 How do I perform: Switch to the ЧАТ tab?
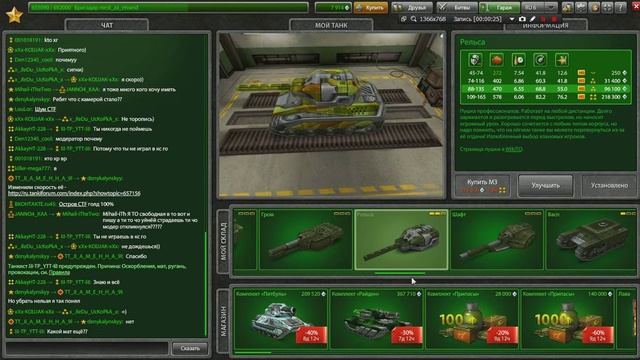pos(107,25)
